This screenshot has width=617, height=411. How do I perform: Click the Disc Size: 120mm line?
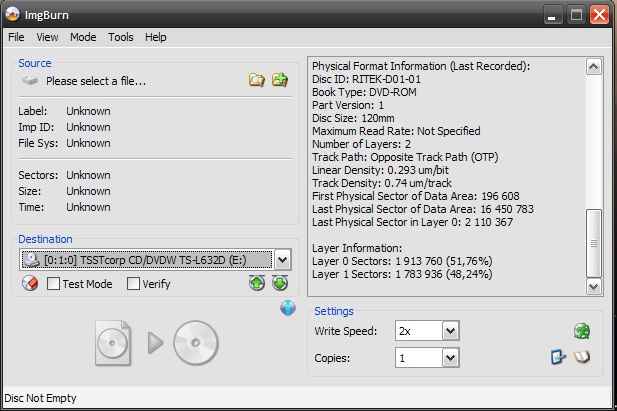tap(353, 118)
